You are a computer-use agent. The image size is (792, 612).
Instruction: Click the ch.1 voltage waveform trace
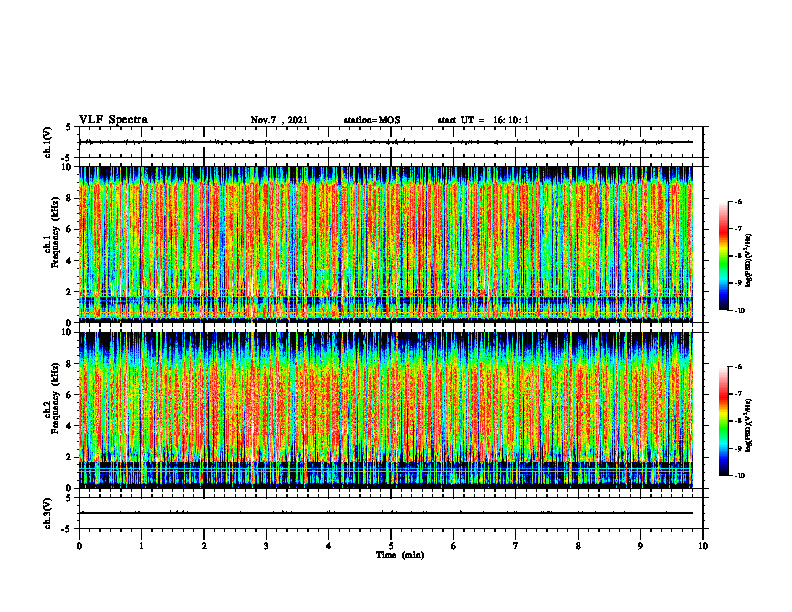[x=385, y=142]
